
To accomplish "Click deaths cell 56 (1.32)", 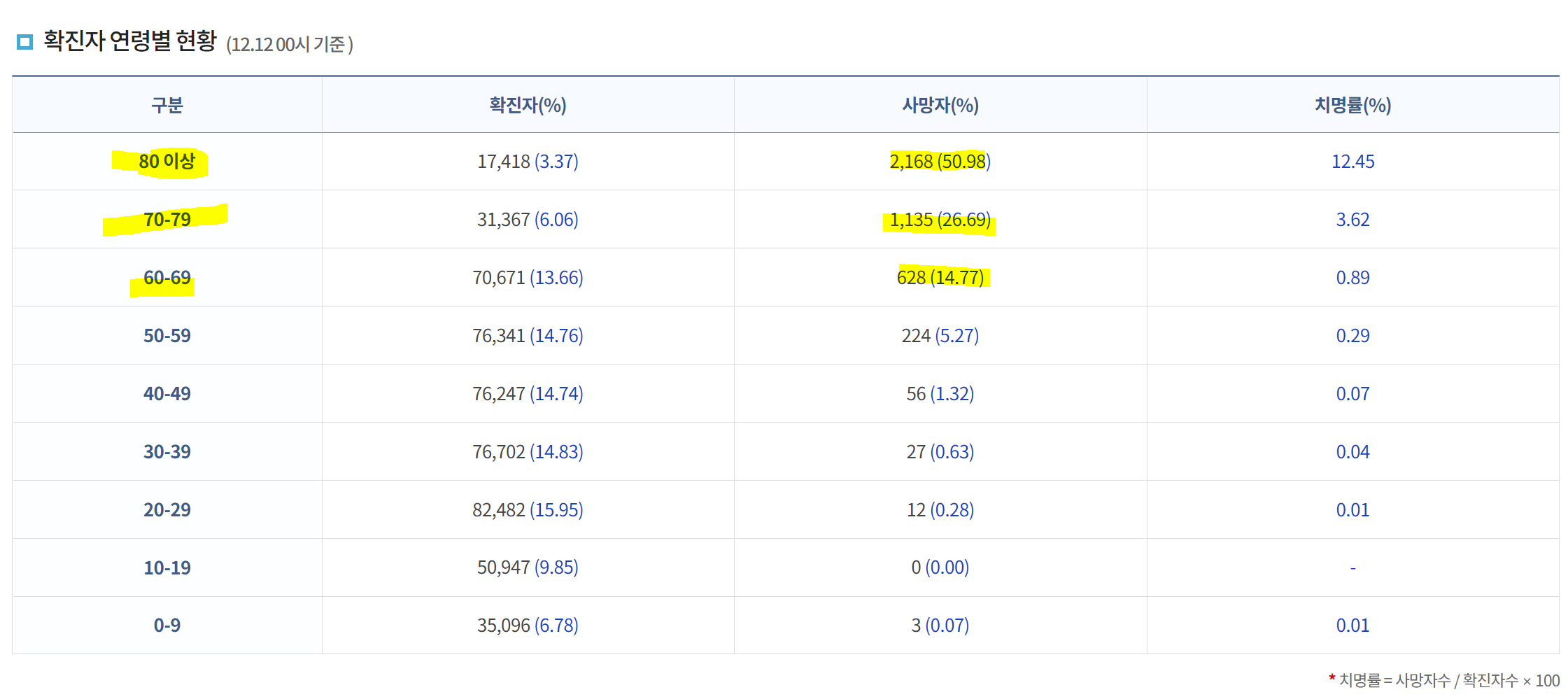I will [x=940, y=394].
